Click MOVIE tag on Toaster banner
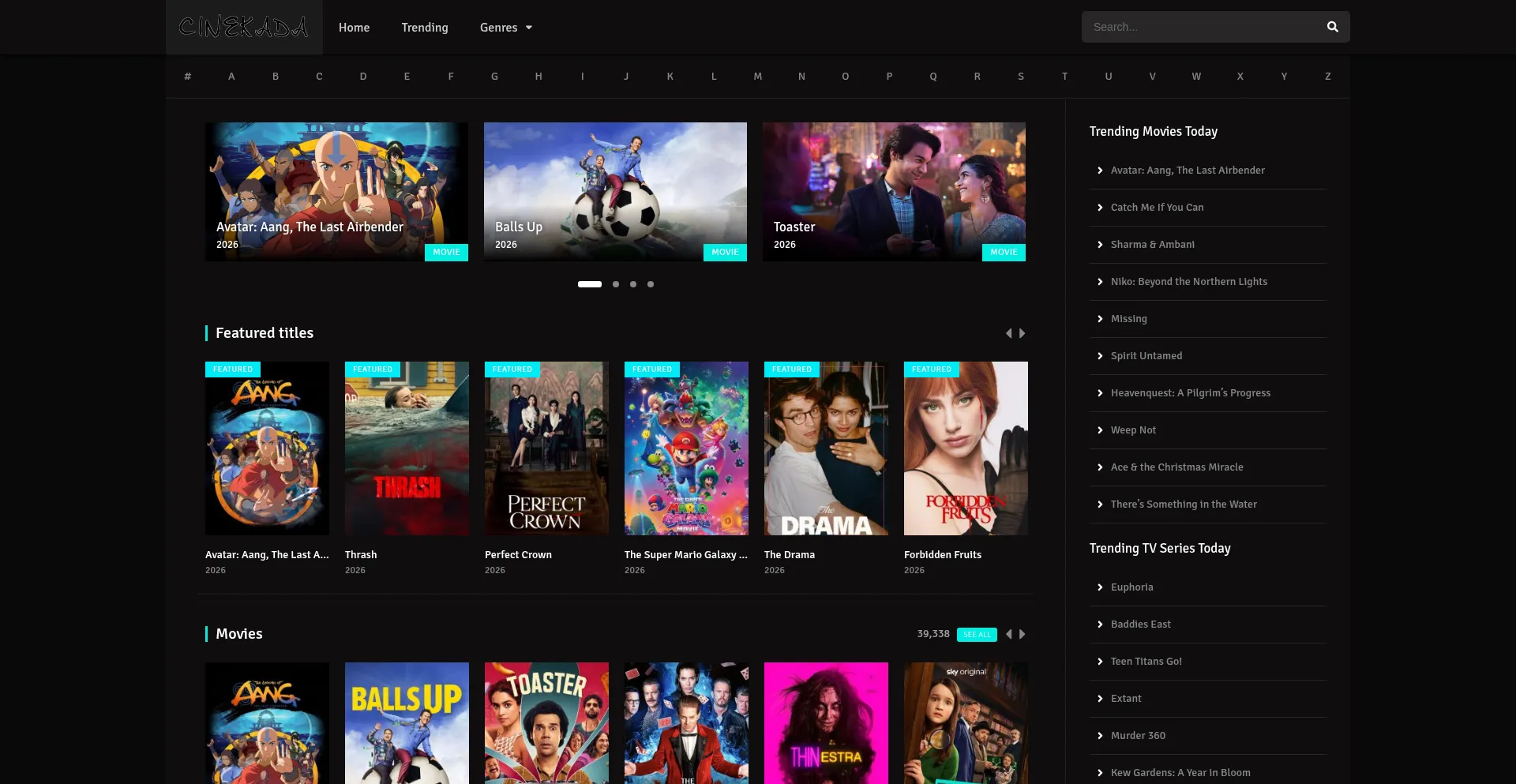The image size is (1516, 784). point(1004,253)
